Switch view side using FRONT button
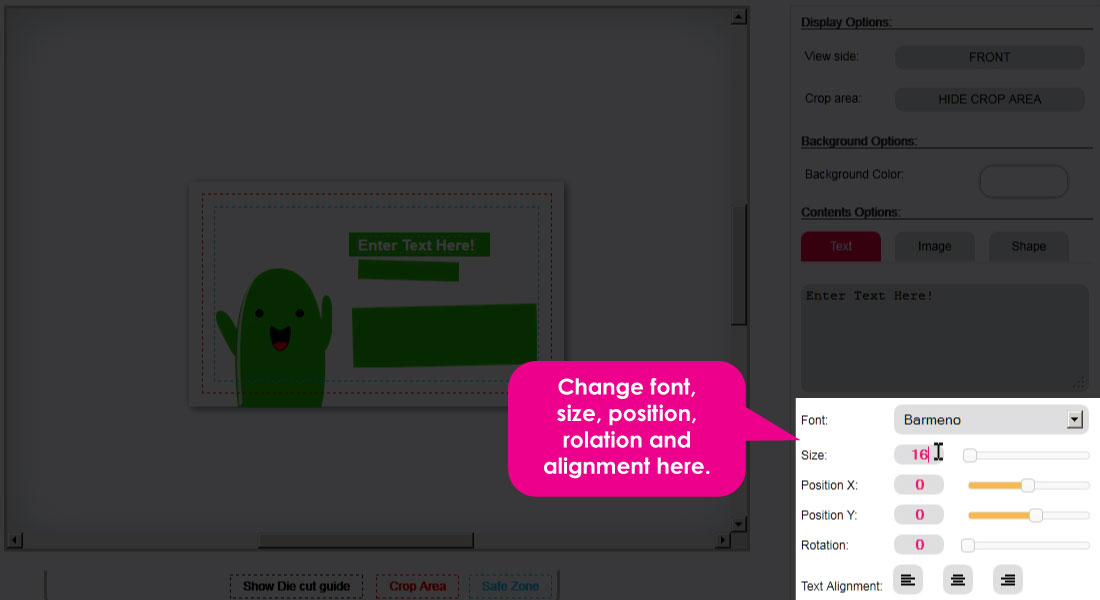The image size is (1100, 600). [989, 58]
